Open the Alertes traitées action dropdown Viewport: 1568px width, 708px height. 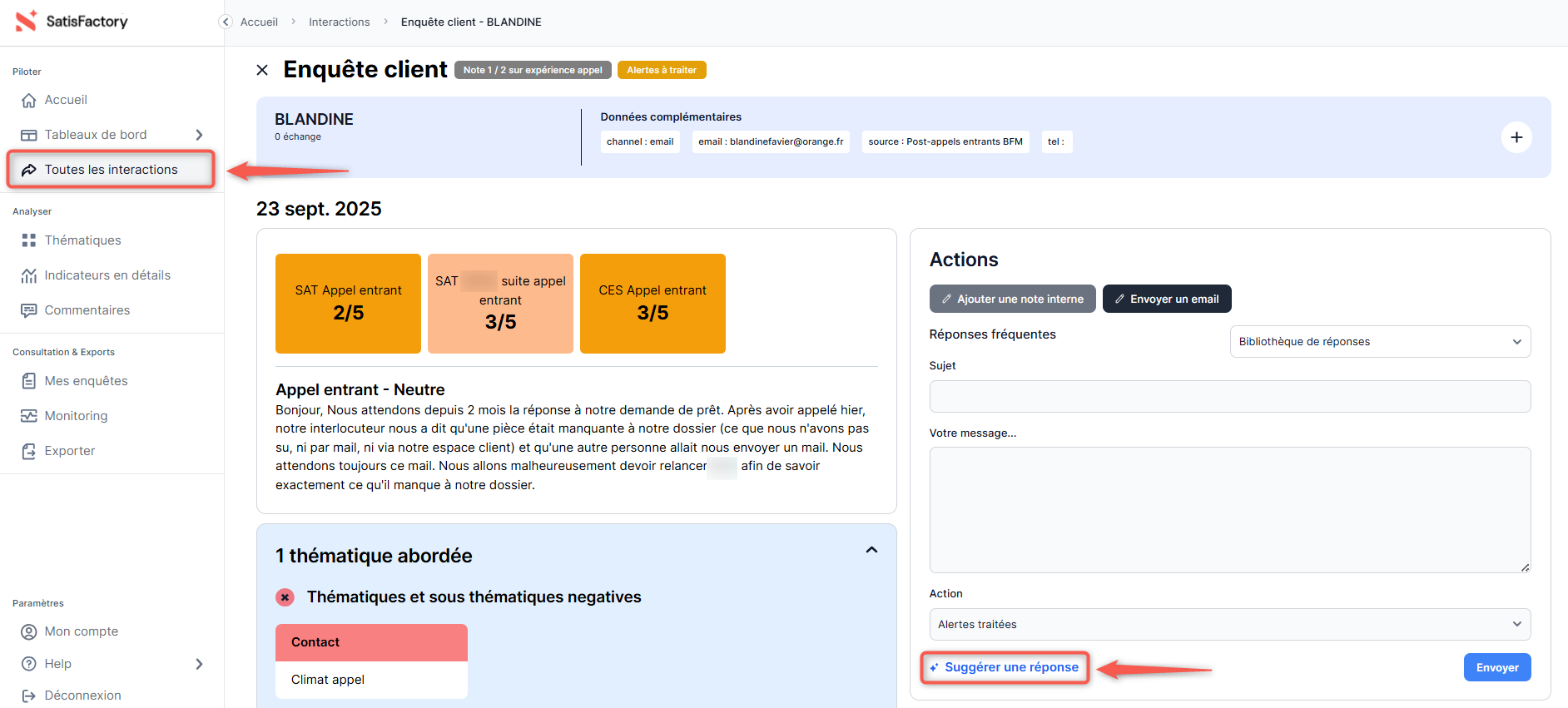click(x=1229, y=625)
